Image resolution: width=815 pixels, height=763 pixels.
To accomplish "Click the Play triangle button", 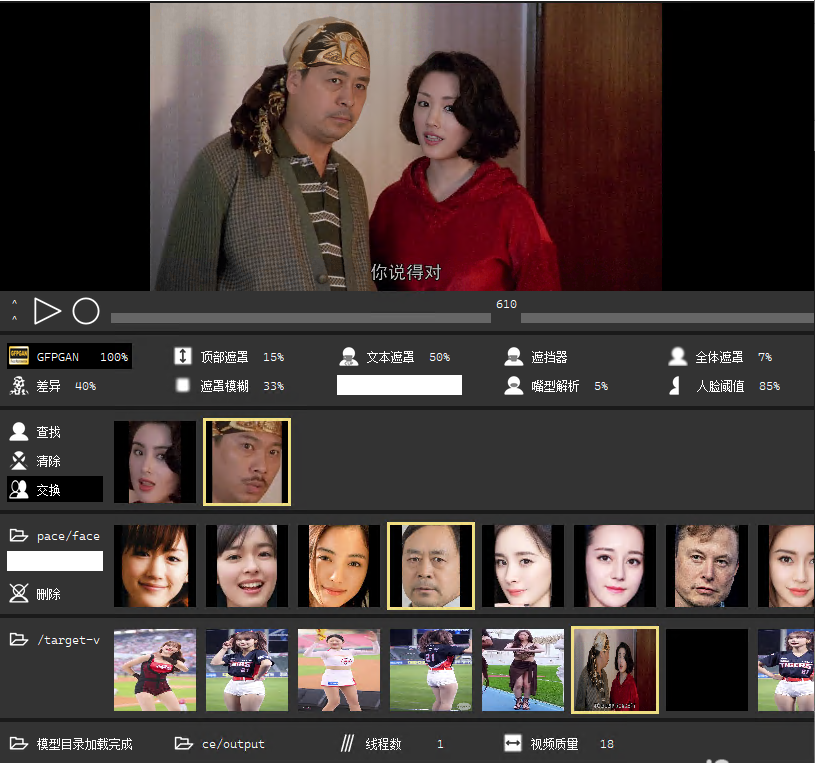I will pyautogui.click(x=47, y=311).
